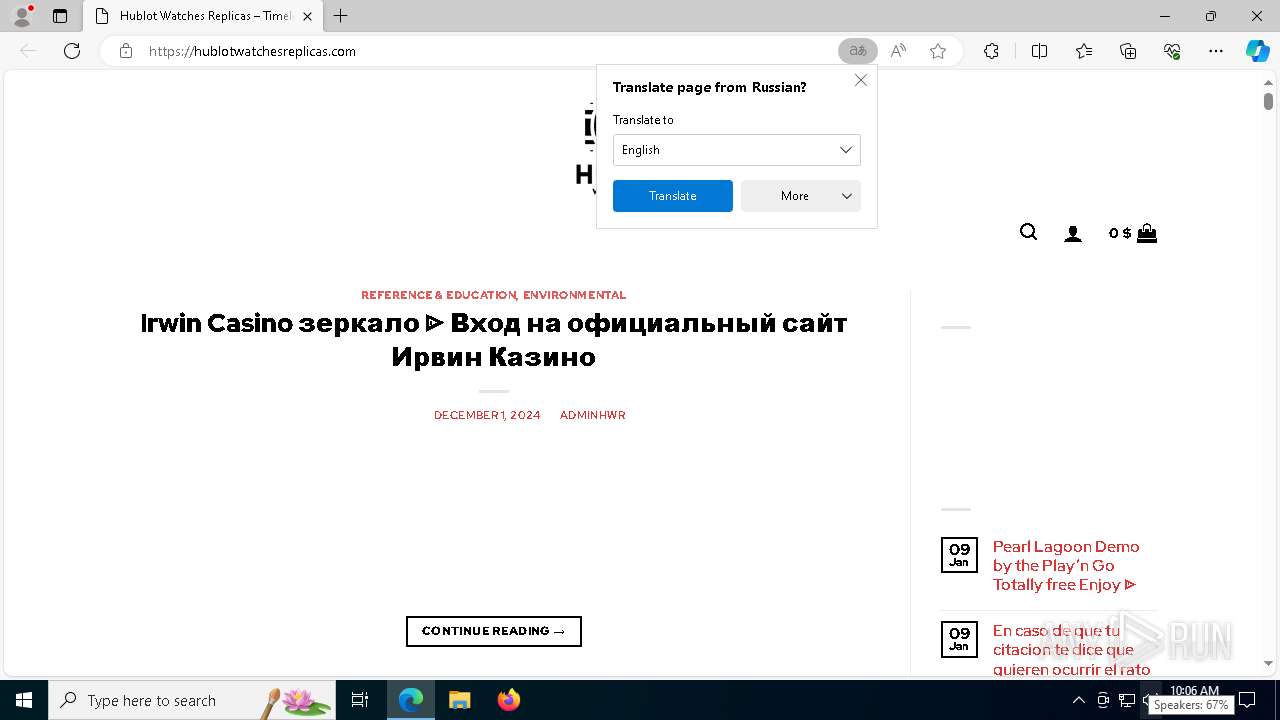Open Split screen view
This screenshot has width=1280, height=720.
click(x=1039, y=51)
